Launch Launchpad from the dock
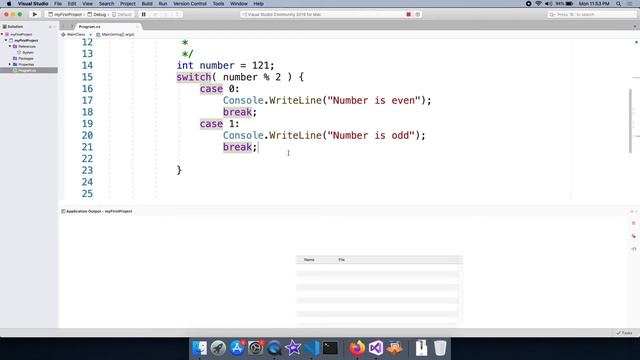 218,348
